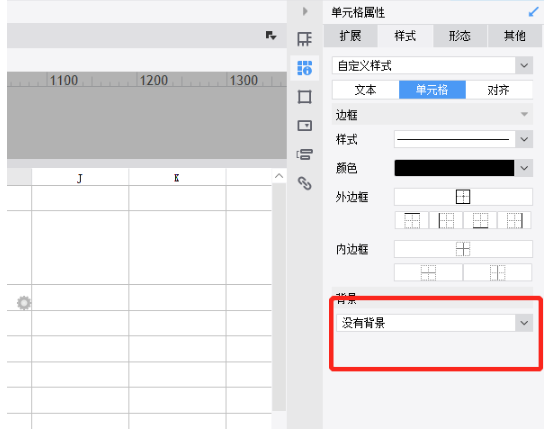Open the cell element sidebar icon
The height and width of the screenshot is (433, 549).
tap(304, 39)
